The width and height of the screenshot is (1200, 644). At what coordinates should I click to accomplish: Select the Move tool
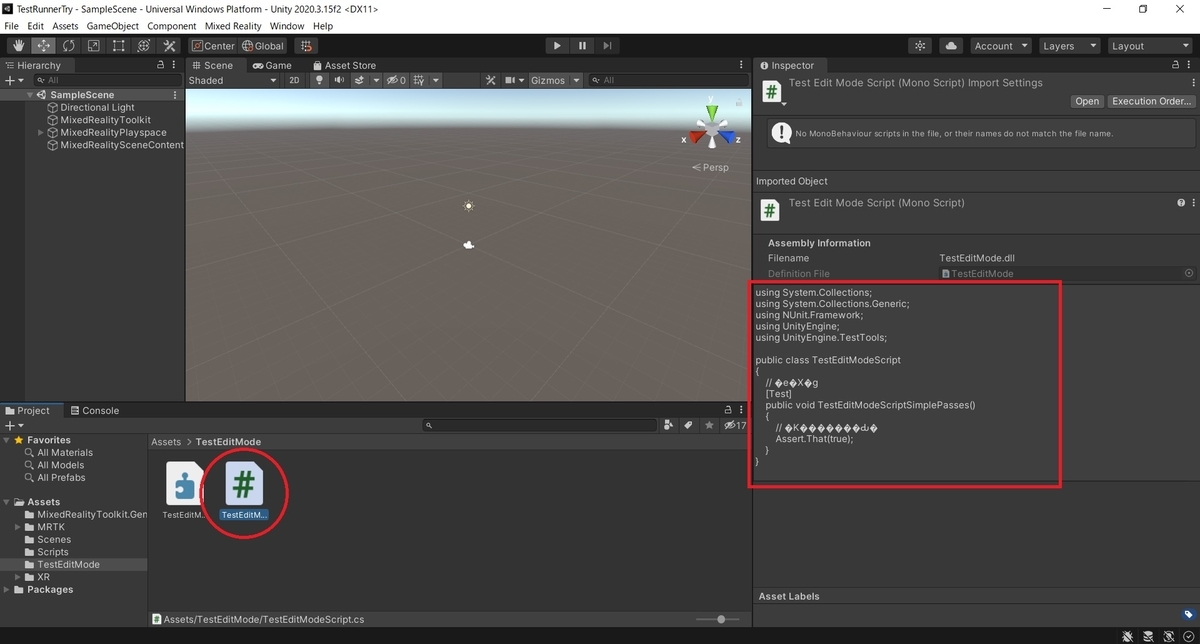click(x=43, y=45)
